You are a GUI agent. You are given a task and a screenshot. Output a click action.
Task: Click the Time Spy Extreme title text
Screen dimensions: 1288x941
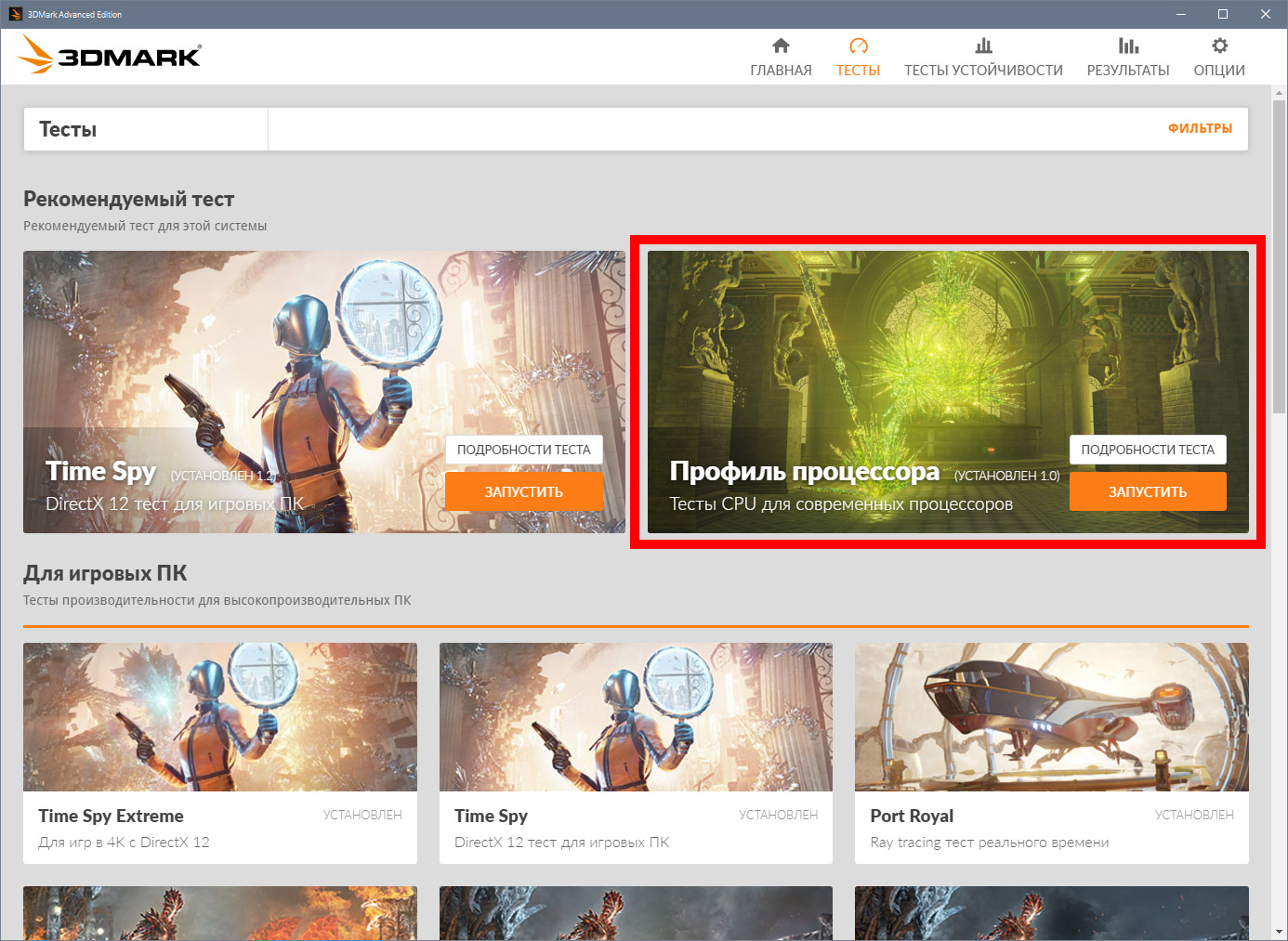(111, 816)
